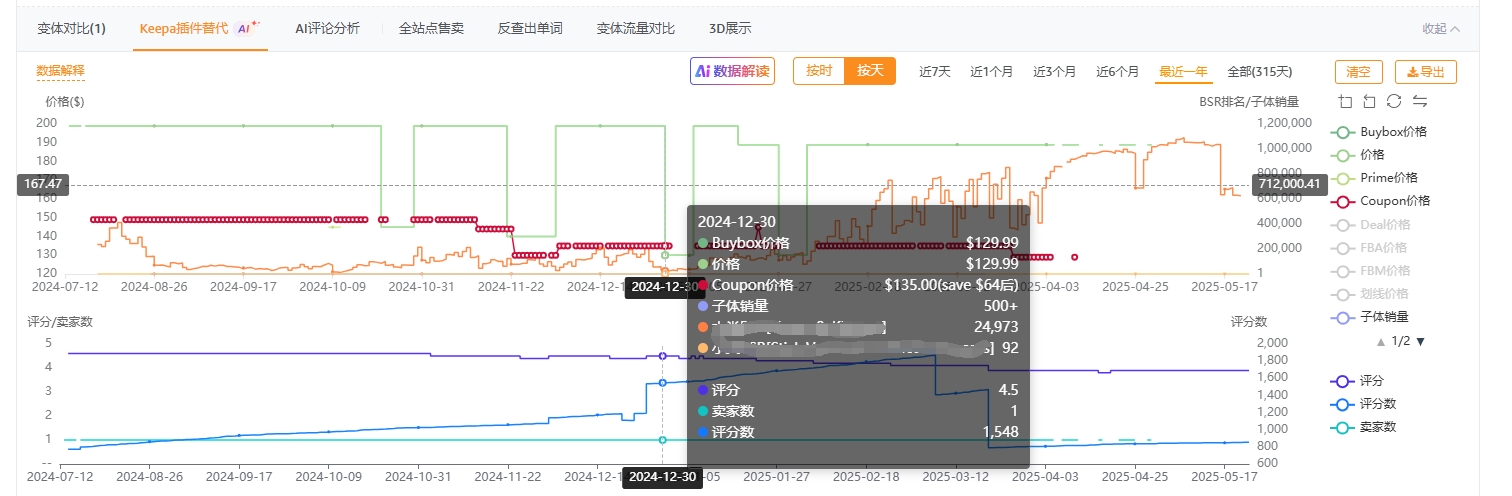
Task: Enable FBA价格 legend series
Action: click(x=1369, y=247)
